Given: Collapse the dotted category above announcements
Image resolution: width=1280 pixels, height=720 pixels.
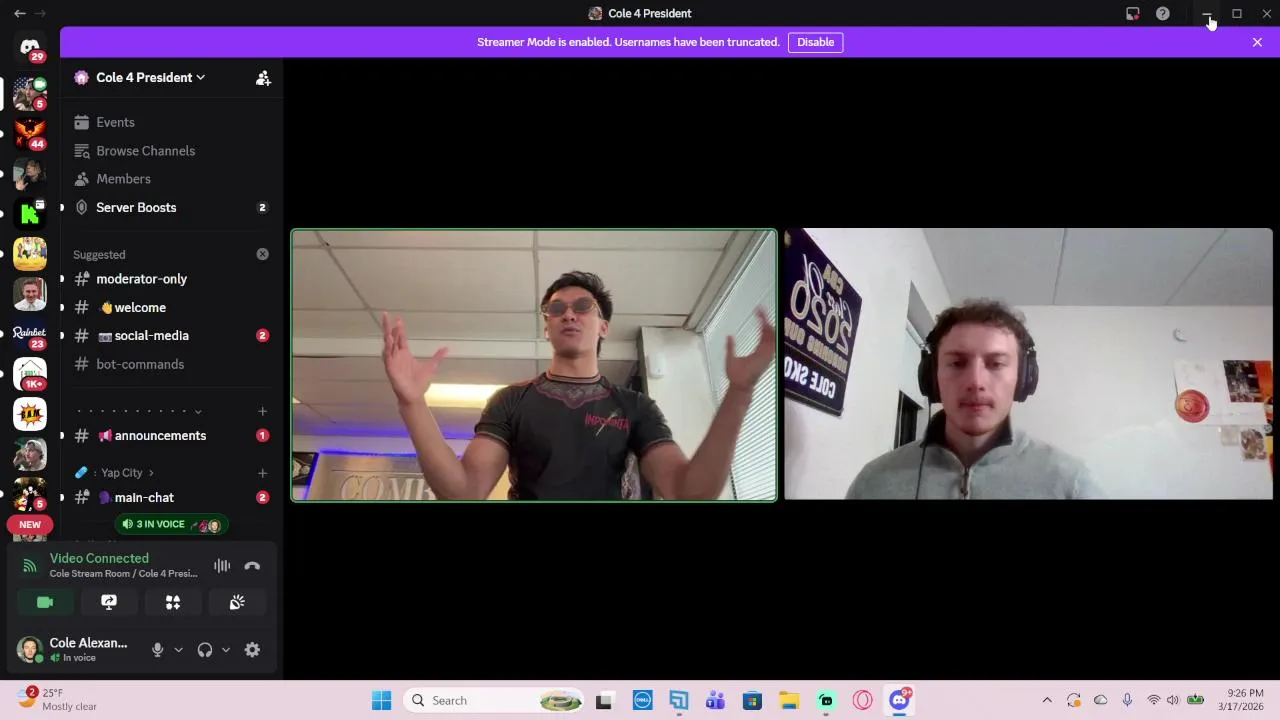Looking at the screenshot, I should coord(139,411).
